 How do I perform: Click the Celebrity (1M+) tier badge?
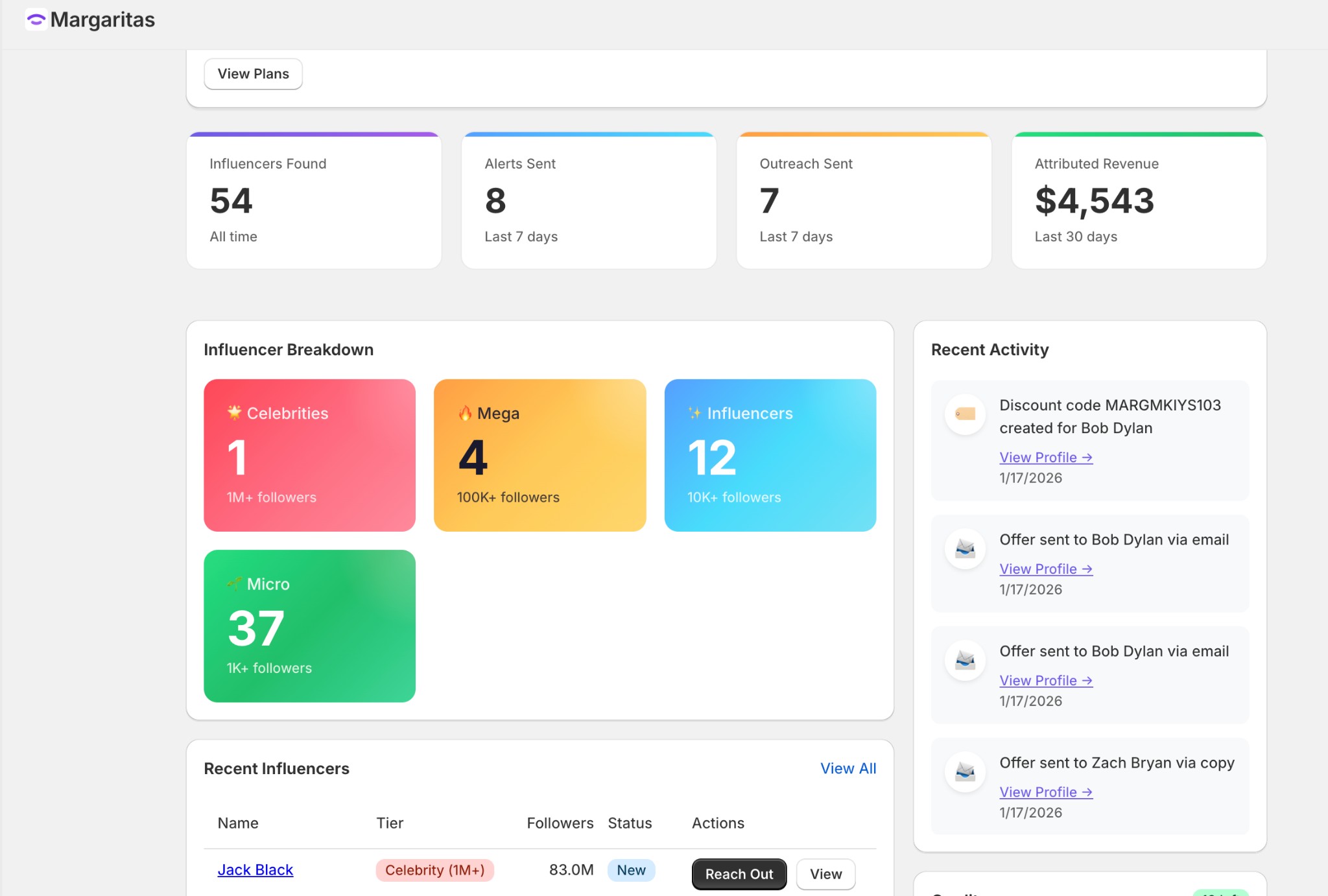(435, 869)
